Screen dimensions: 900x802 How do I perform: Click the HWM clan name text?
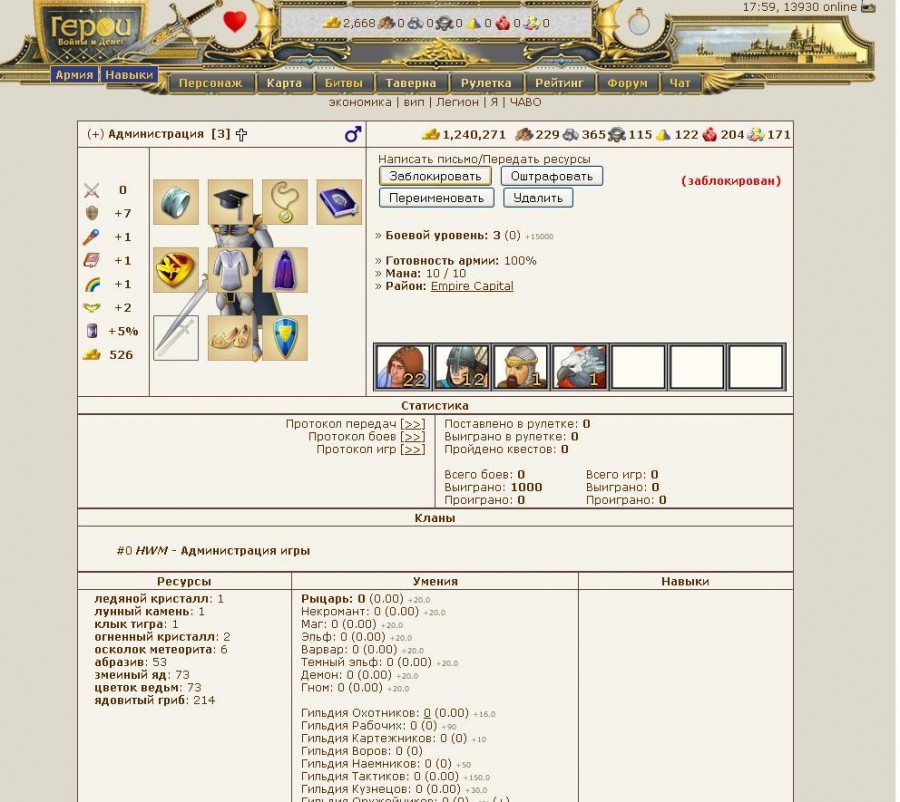pyautogui.click(x=152, y=551)
